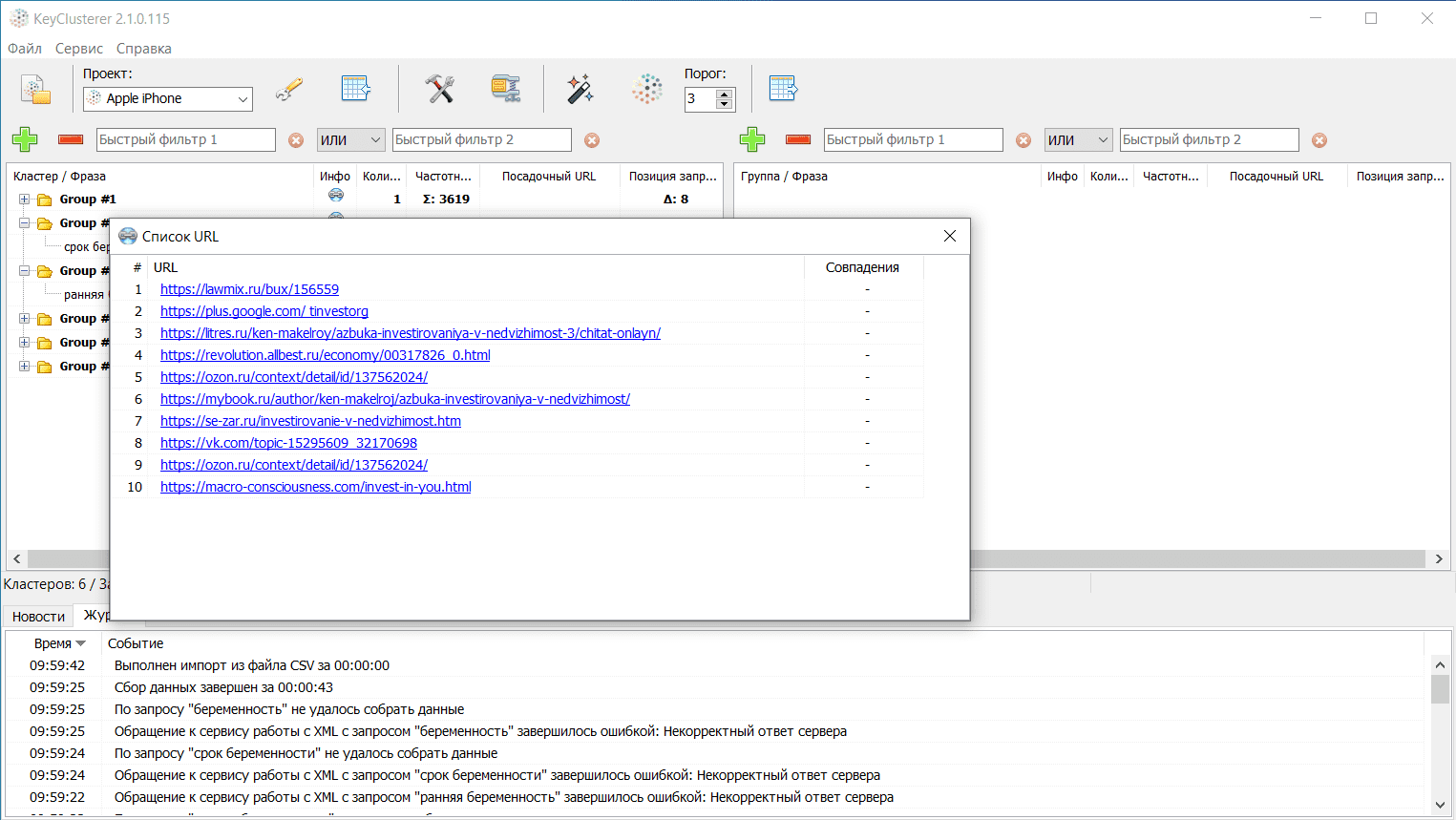The image size is (1456, 820).
Task: Open the lawmix.ru link
Action: click(x=249, y=289)
